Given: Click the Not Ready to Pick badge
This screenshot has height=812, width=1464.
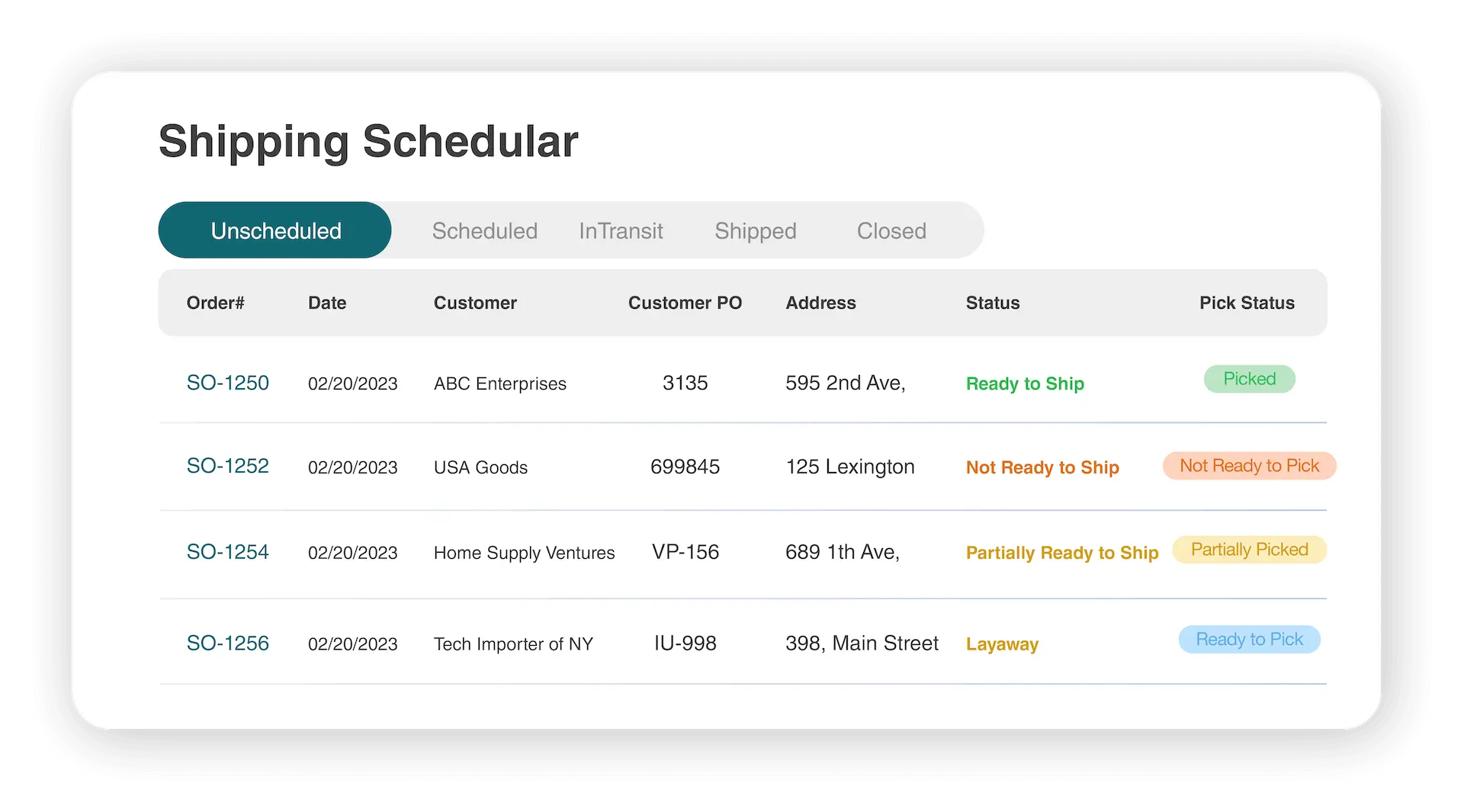Looking at the screenshot, I should click(x=1249, y=466).
